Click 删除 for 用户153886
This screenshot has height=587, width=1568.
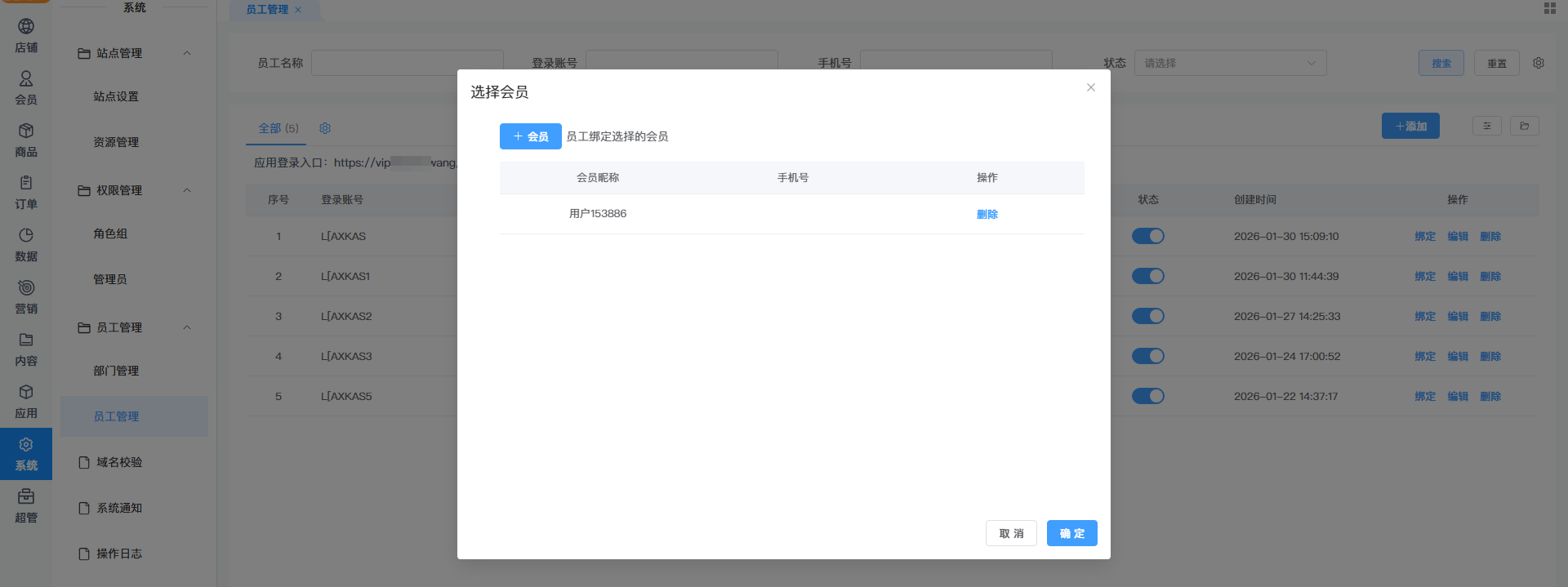tap(987, 214)
